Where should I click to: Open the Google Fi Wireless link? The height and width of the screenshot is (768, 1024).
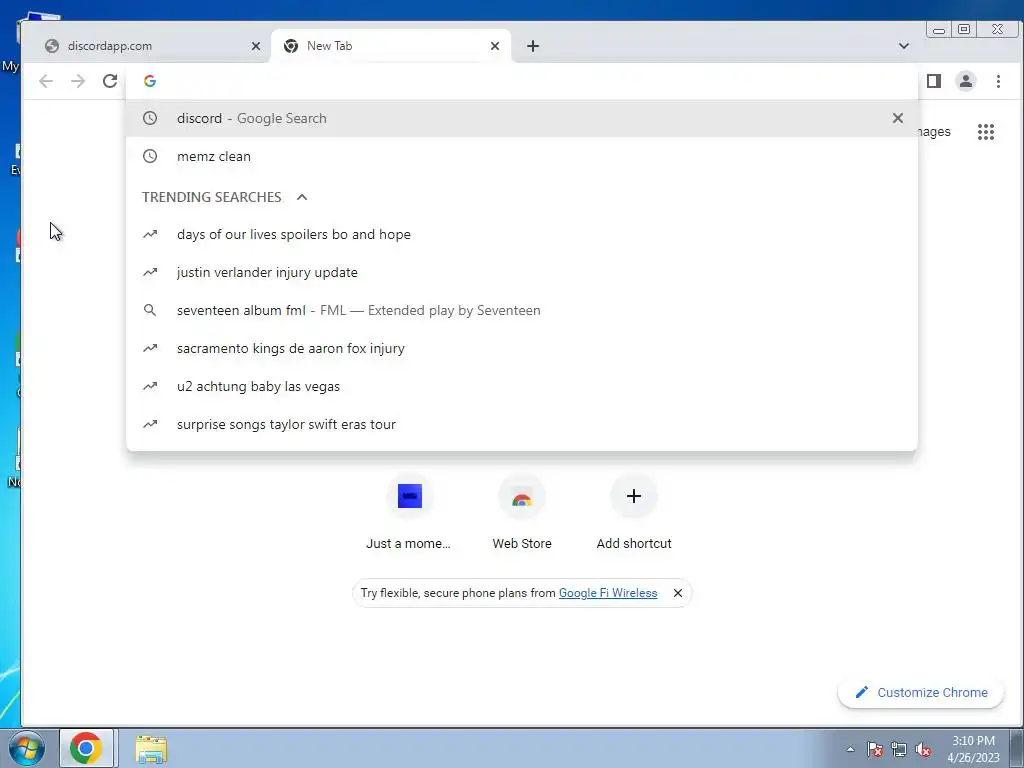click(x=608, y=593)
